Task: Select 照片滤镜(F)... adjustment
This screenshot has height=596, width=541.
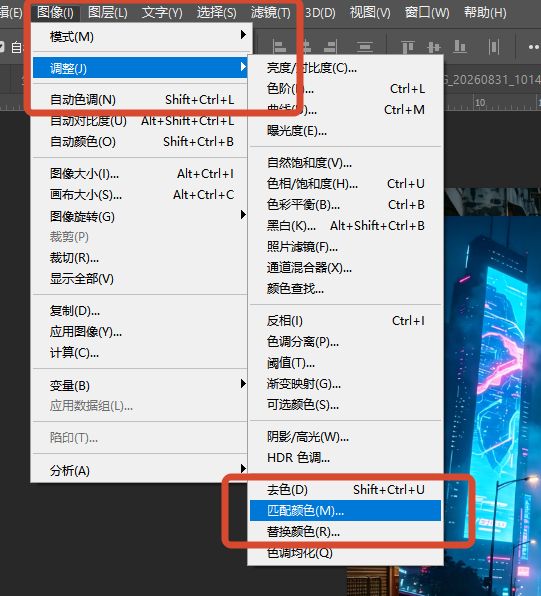Action: pos(346,247)
